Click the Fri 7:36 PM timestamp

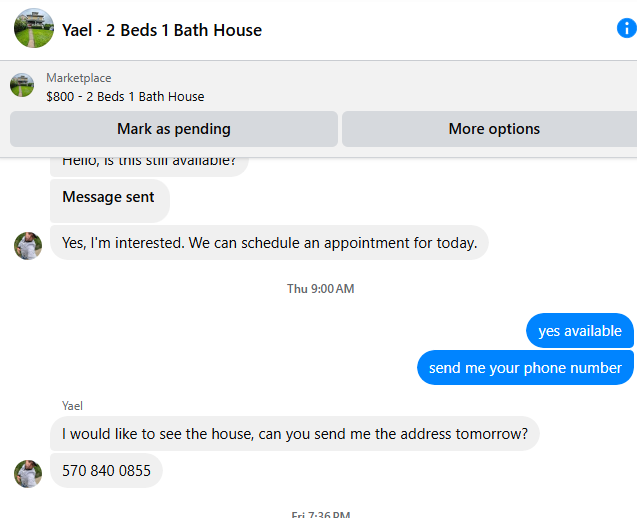tap(320, 514)
